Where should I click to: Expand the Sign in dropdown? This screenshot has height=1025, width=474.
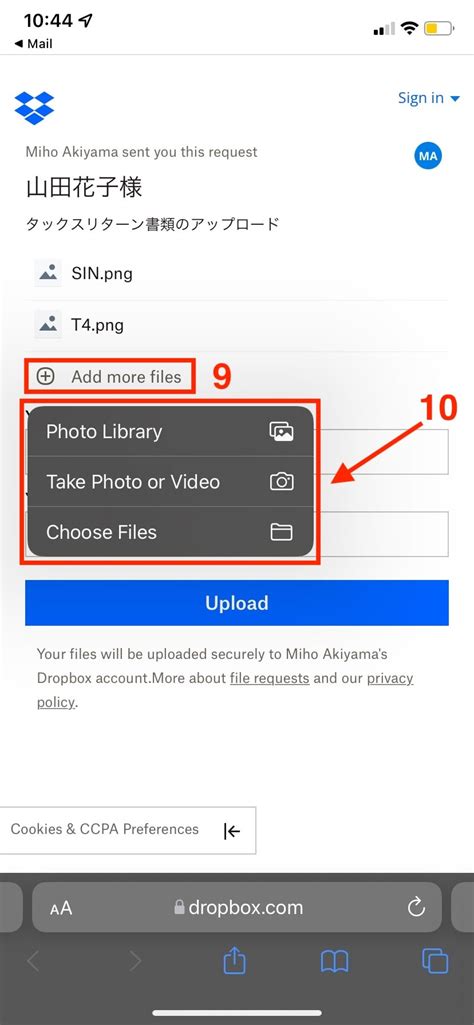pyautogui.click(x=430, y=98)
